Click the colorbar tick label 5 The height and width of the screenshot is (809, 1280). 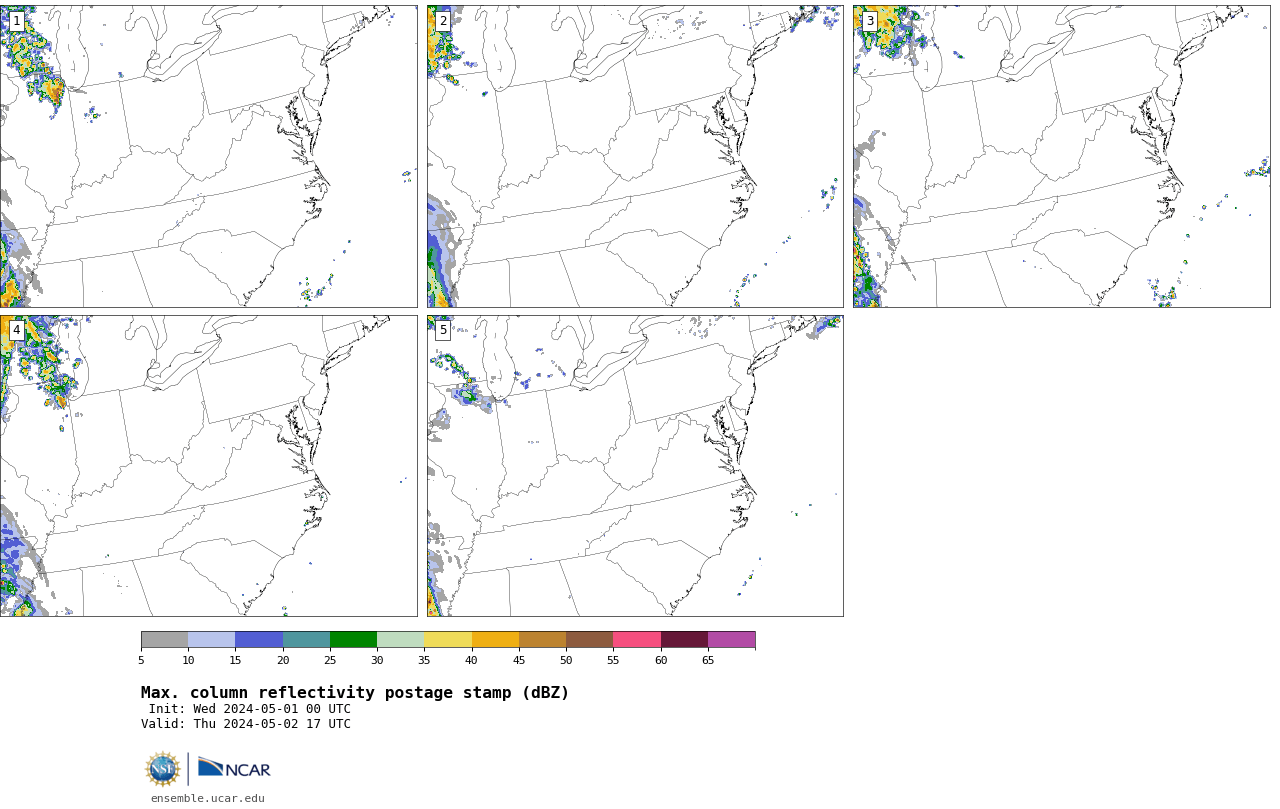point(141,660)
